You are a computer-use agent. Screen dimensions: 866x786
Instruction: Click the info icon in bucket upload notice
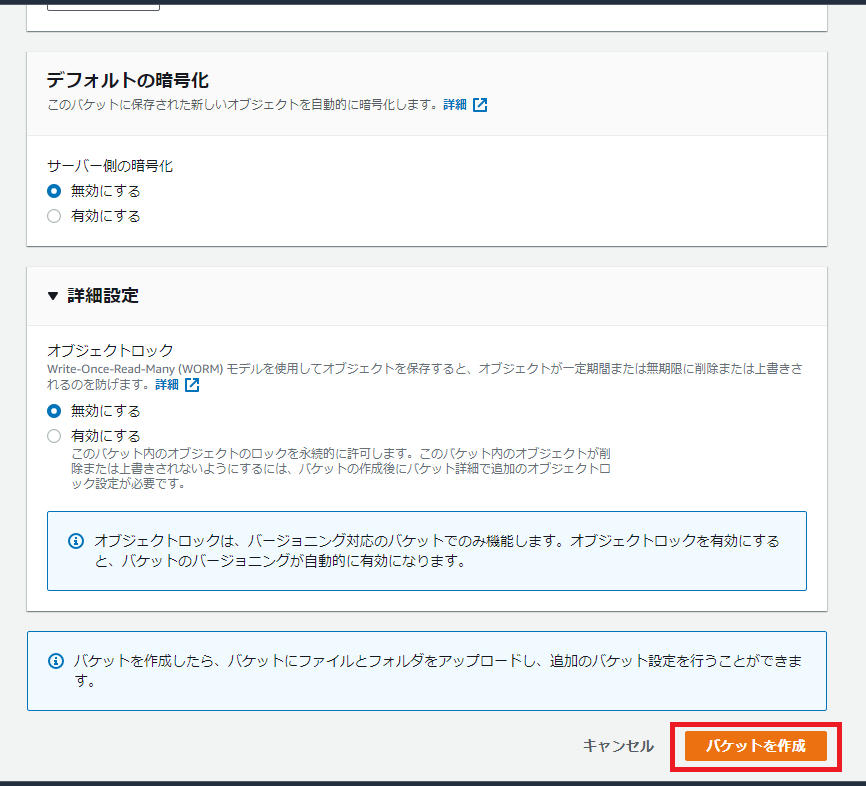(x=56, y=661)
